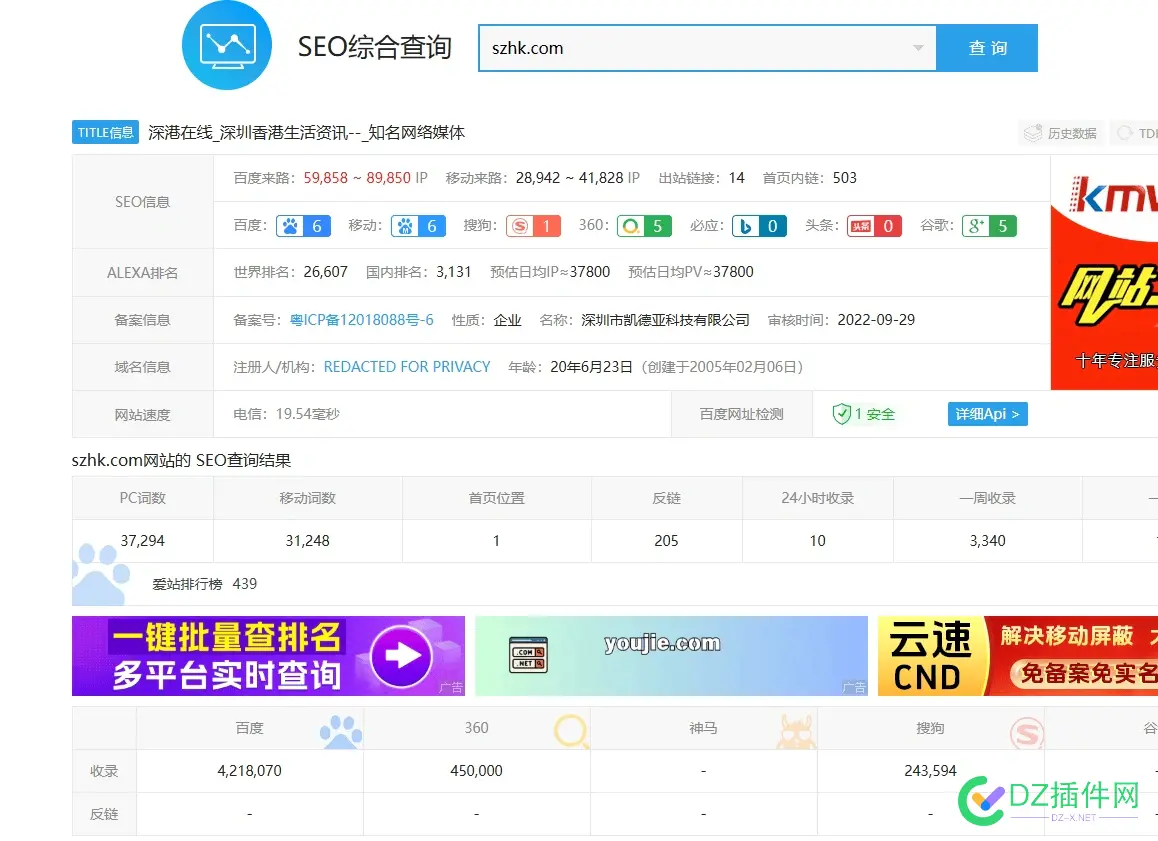Click 爱站排行榜 439 text

(205, 584)
